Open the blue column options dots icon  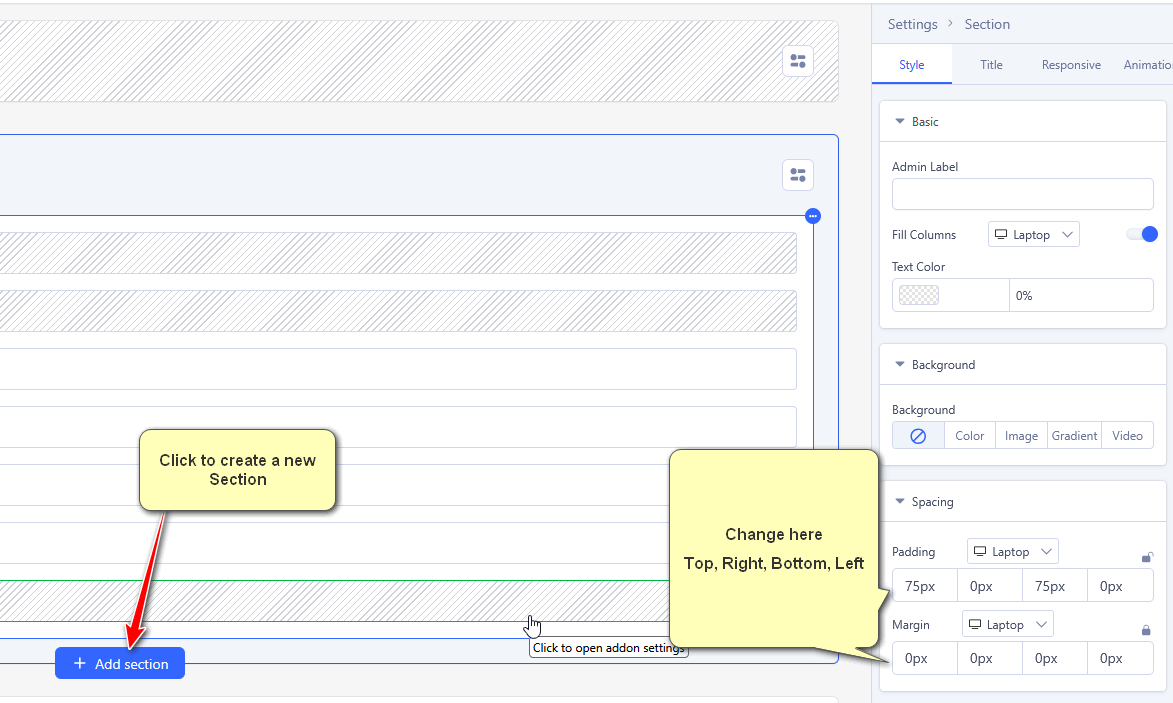pyautogui.click(x=813, y=216)
